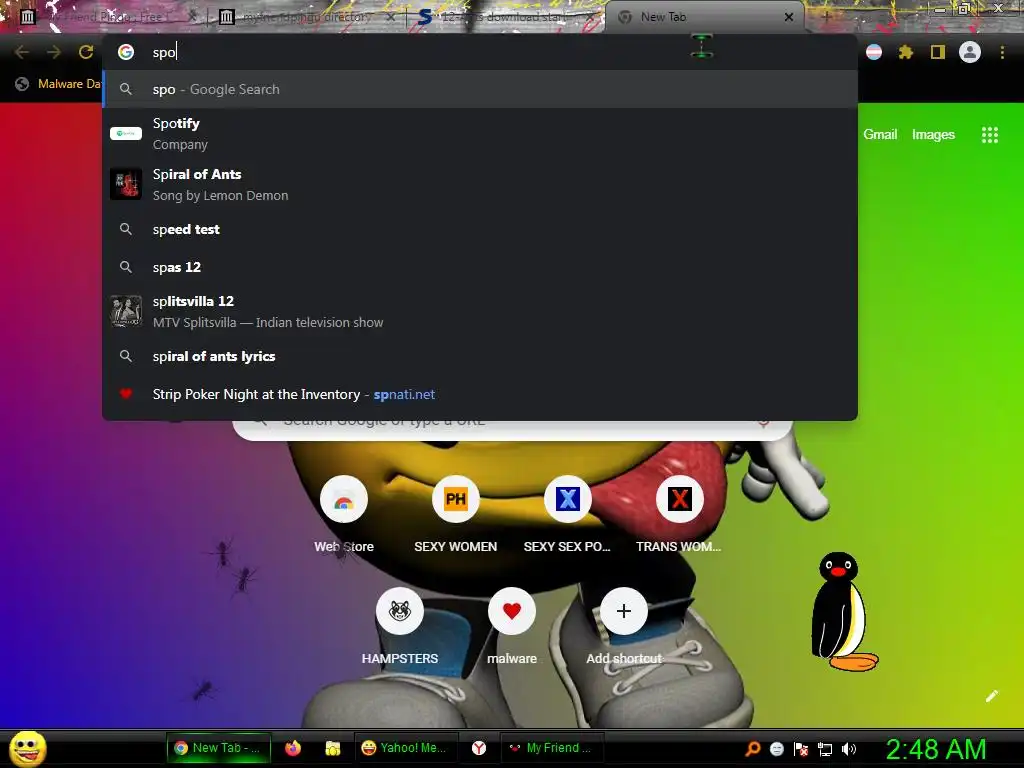
Task: Select Spiral of Ants song suggestion
Action: tap(480, 184)
